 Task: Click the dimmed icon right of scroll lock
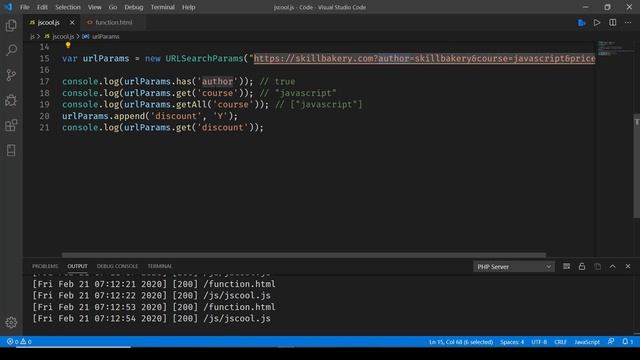click(598, 267)
